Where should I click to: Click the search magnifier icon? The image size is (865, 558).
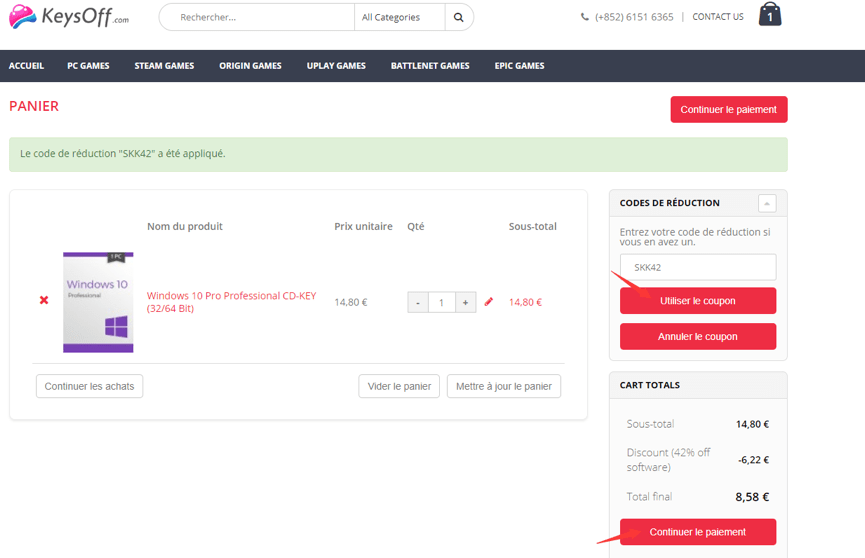coord(458,17)
